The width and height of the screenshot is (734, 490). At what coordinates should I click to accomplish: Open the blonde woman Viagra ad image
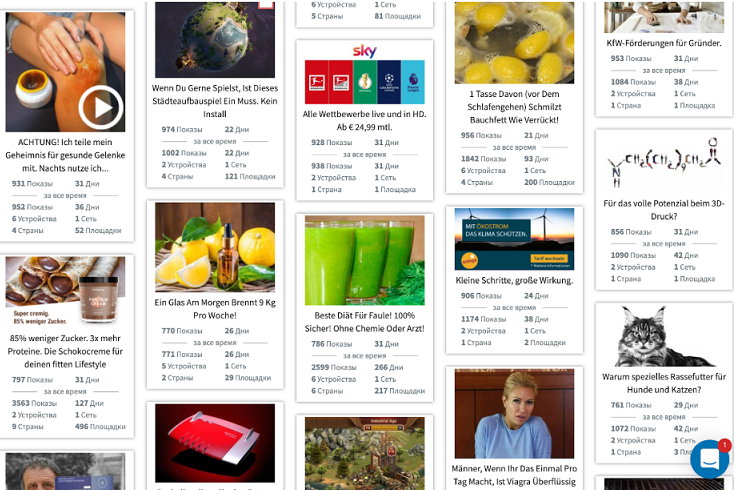(514, 413)
